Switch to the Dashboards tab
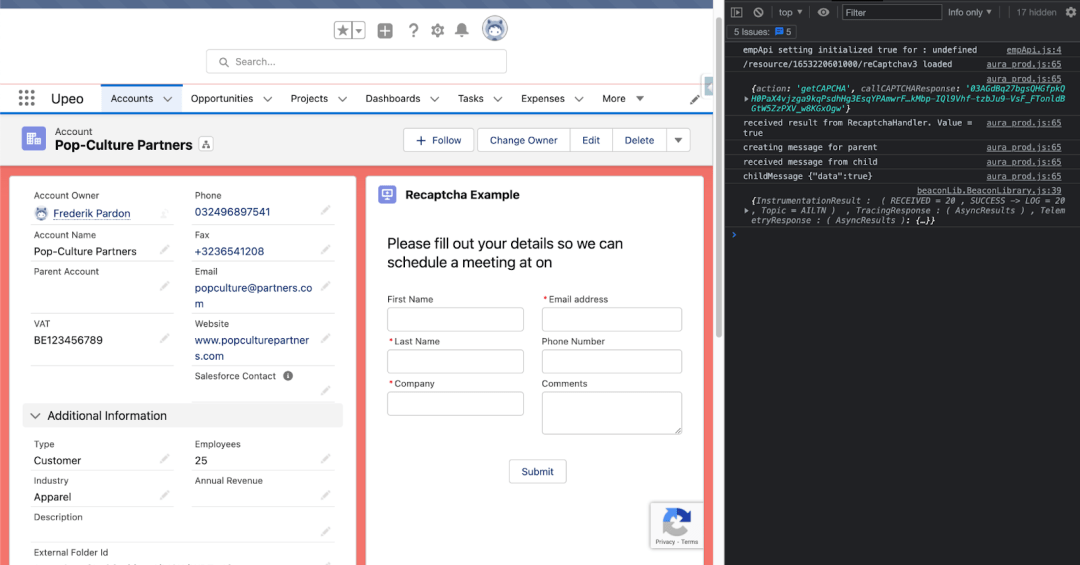 click(x=393, y=99)
